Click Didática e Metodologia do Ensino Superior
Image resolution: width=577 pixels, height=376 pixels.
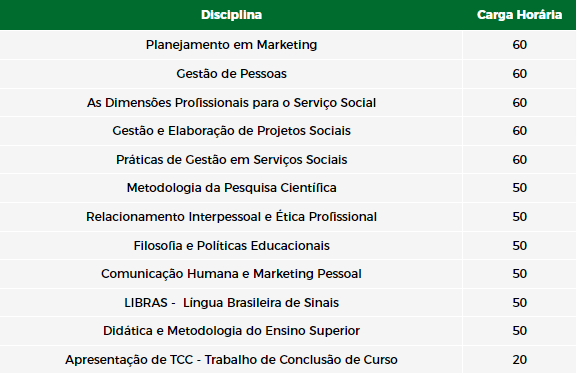coord(231,331)
